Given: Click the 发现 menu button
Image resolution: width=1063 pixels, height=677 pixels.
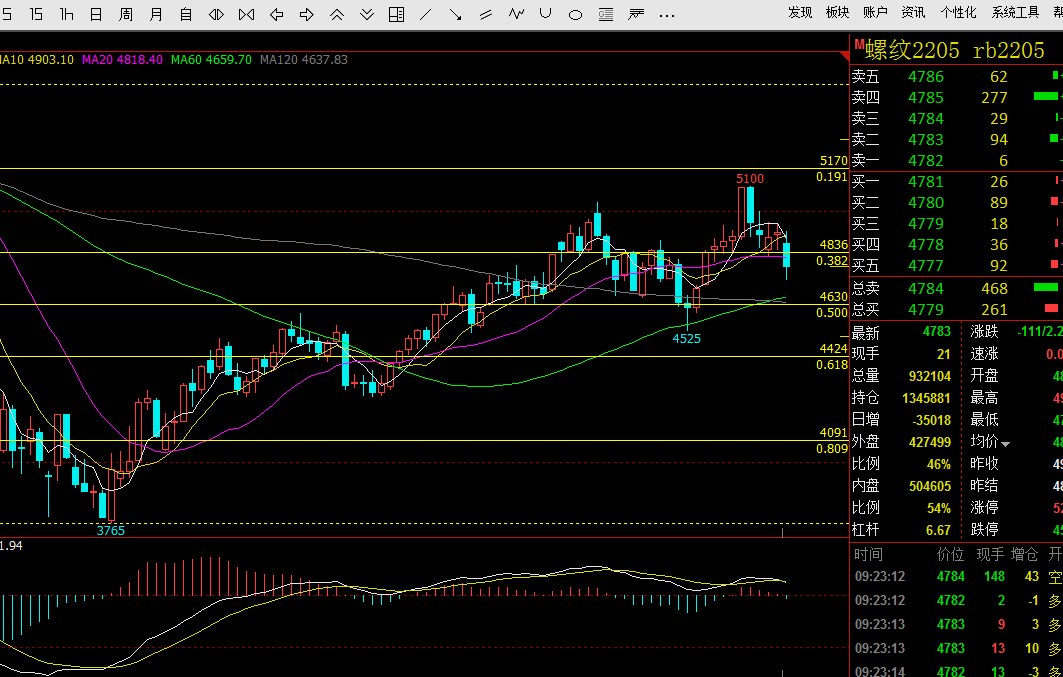Looking at the screenshot, I should (800, 12).
